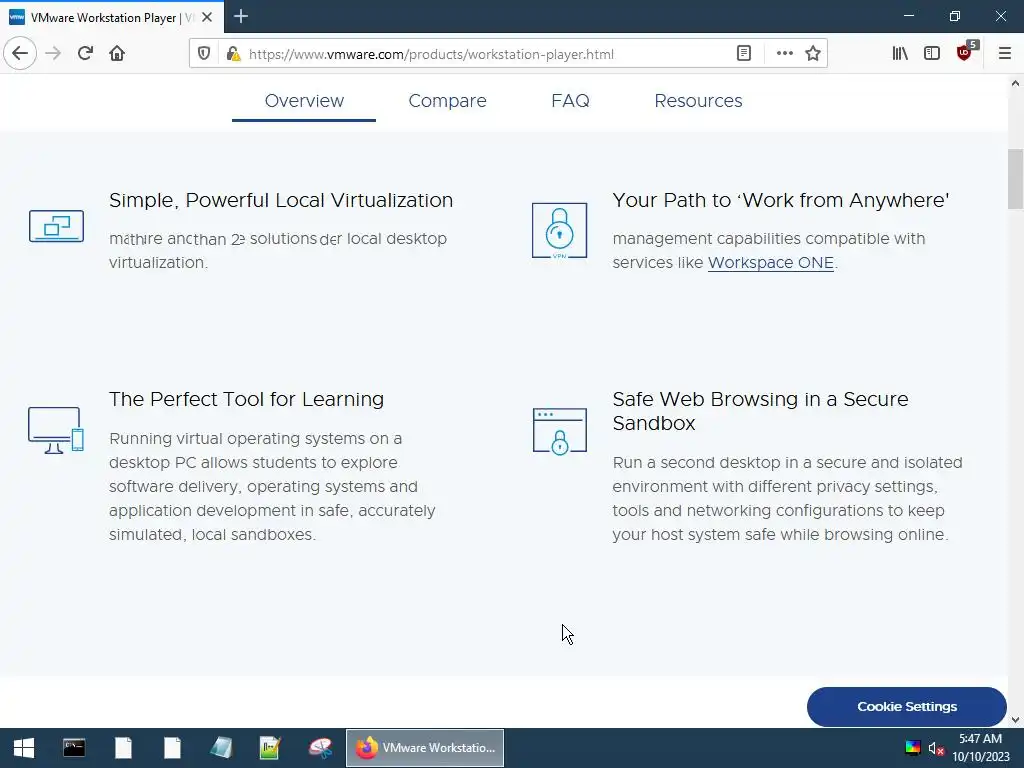
Task: Click the secure browser window lock icon
Action: [x=560, y=431]
